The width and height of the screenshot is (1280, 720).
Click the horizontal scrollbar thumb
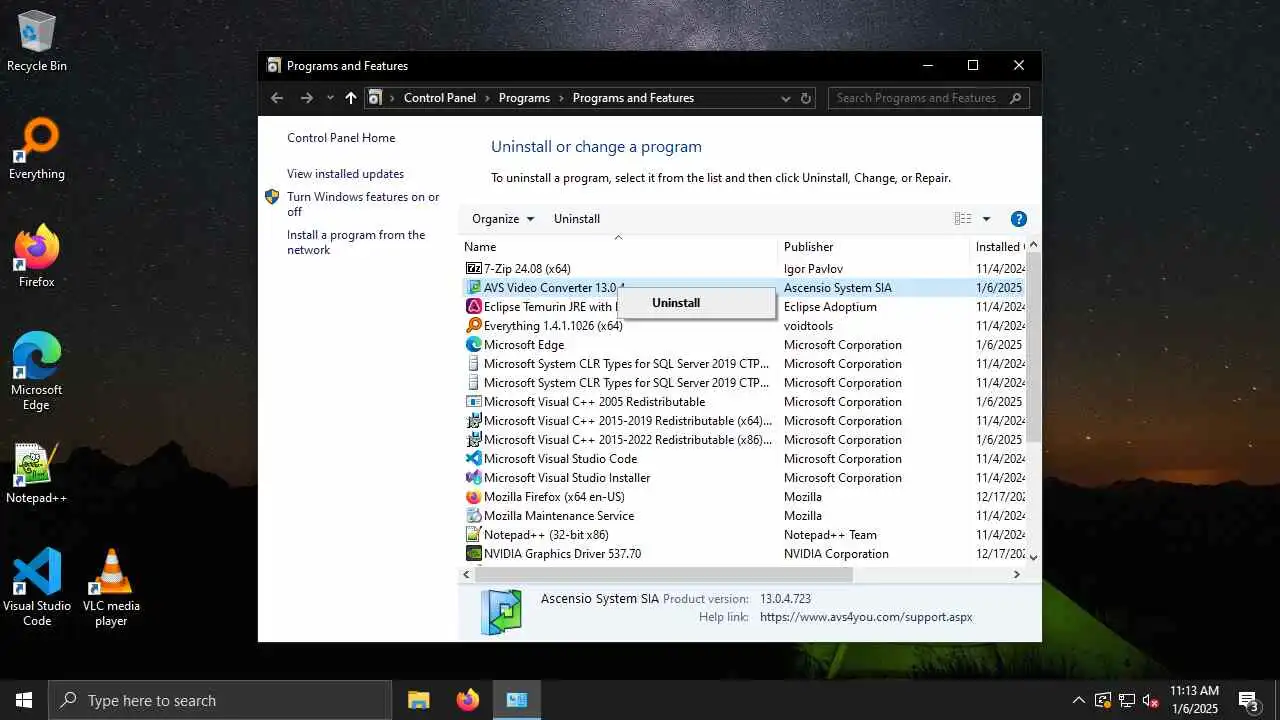[664, 575]
